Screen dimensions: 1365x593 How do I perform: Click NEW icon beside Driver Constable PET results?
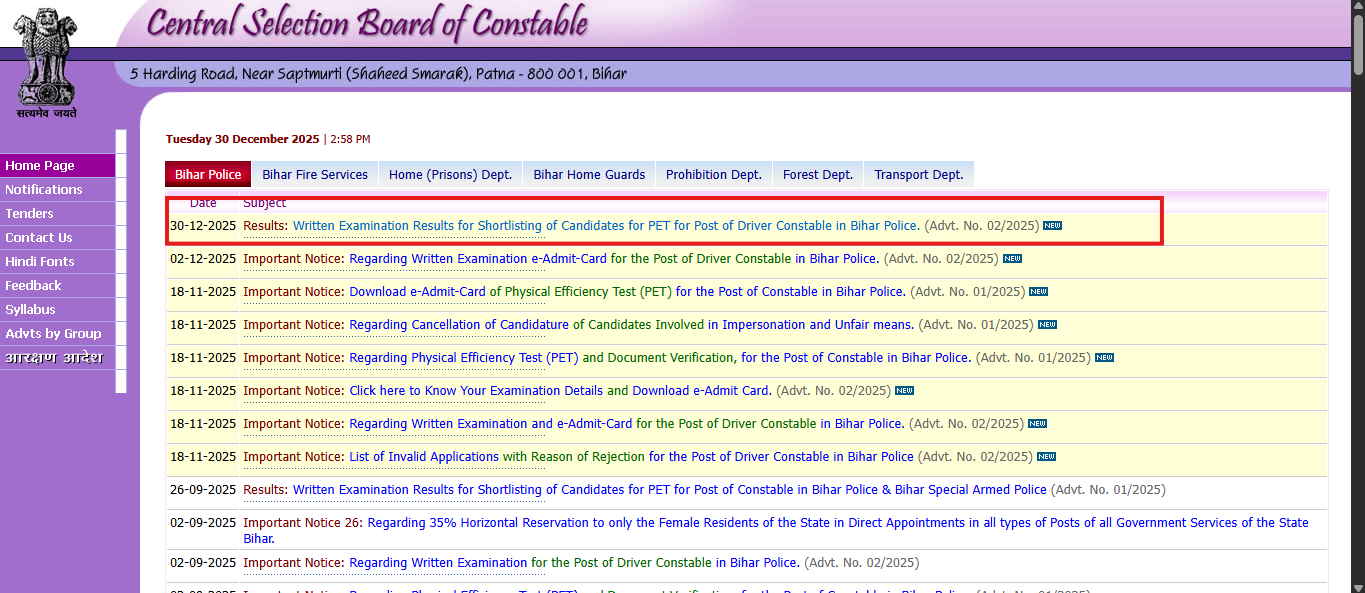(x=1051, y=225)
